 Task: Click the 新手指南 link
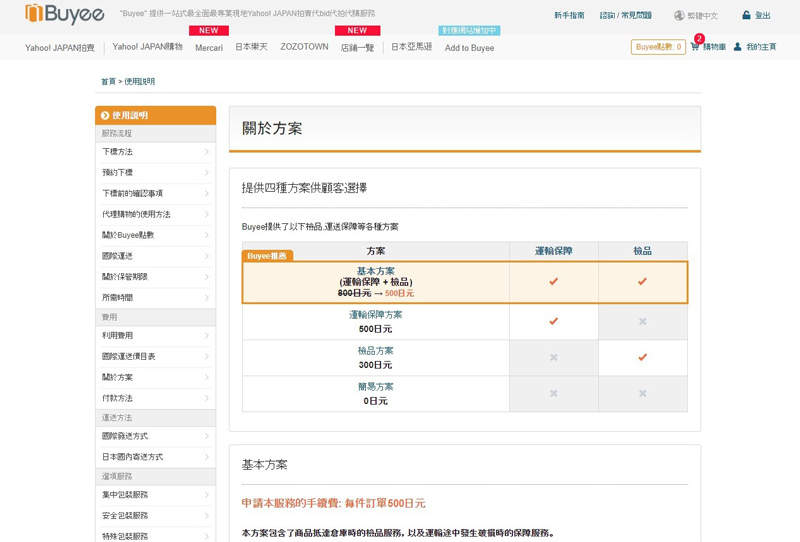coord(570,16)
